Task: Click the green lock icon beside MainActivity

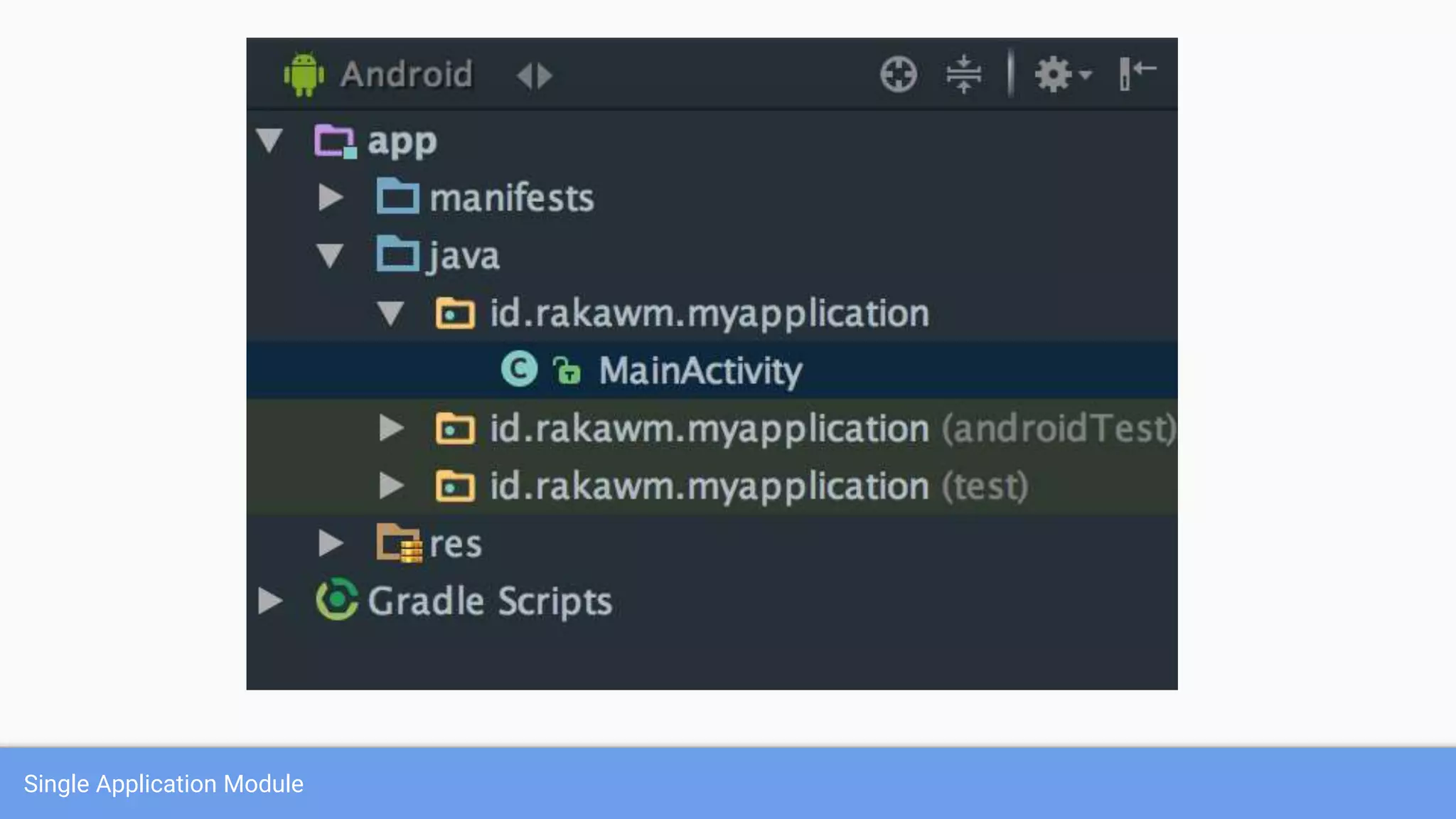Action: [567, 370]
